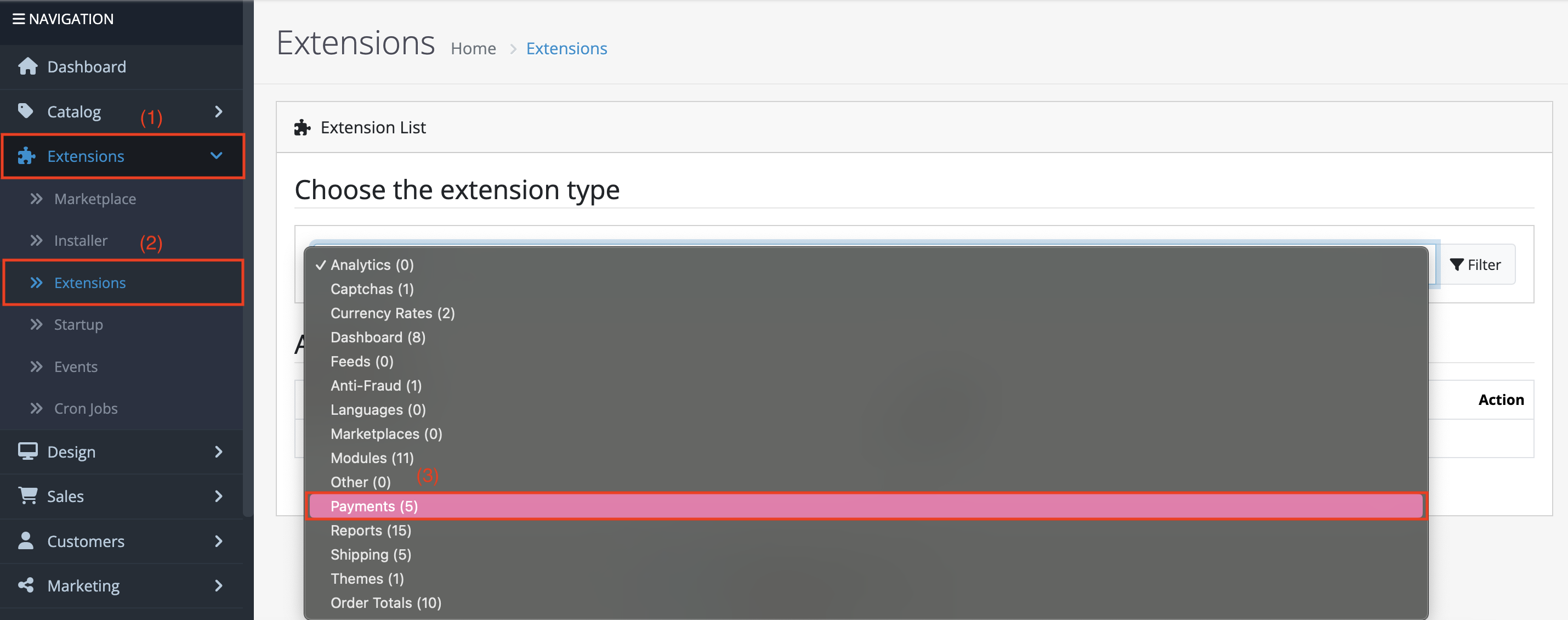Screen dimensions: 1568x620
Task: Open Cron Jobs submenu item
Action: 86,408
